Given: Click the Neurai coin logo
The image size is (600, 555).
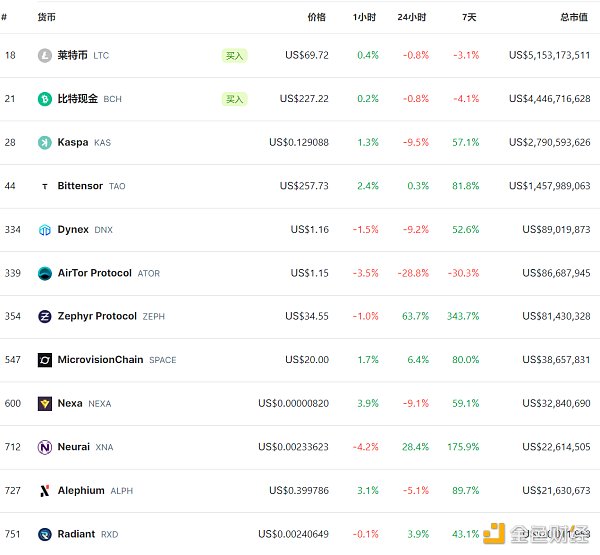Looking at the screenshot, I should point(44,447).
